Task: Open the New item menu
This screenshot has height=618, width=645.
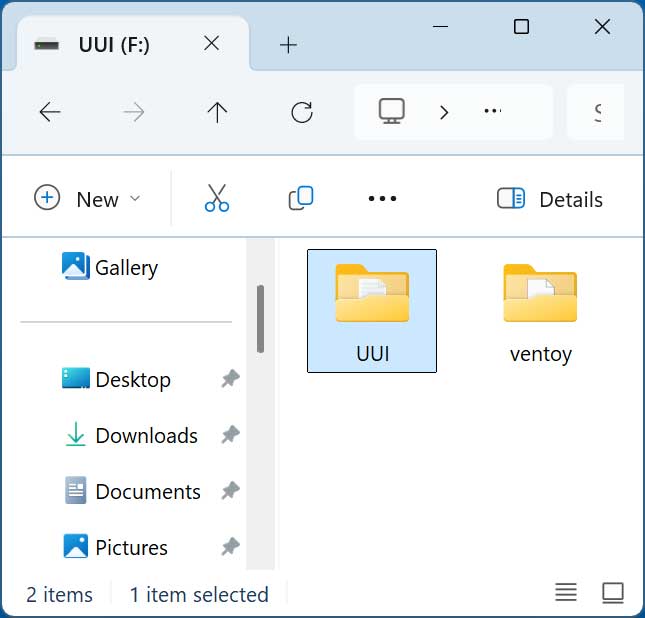Action: [87, 199]
